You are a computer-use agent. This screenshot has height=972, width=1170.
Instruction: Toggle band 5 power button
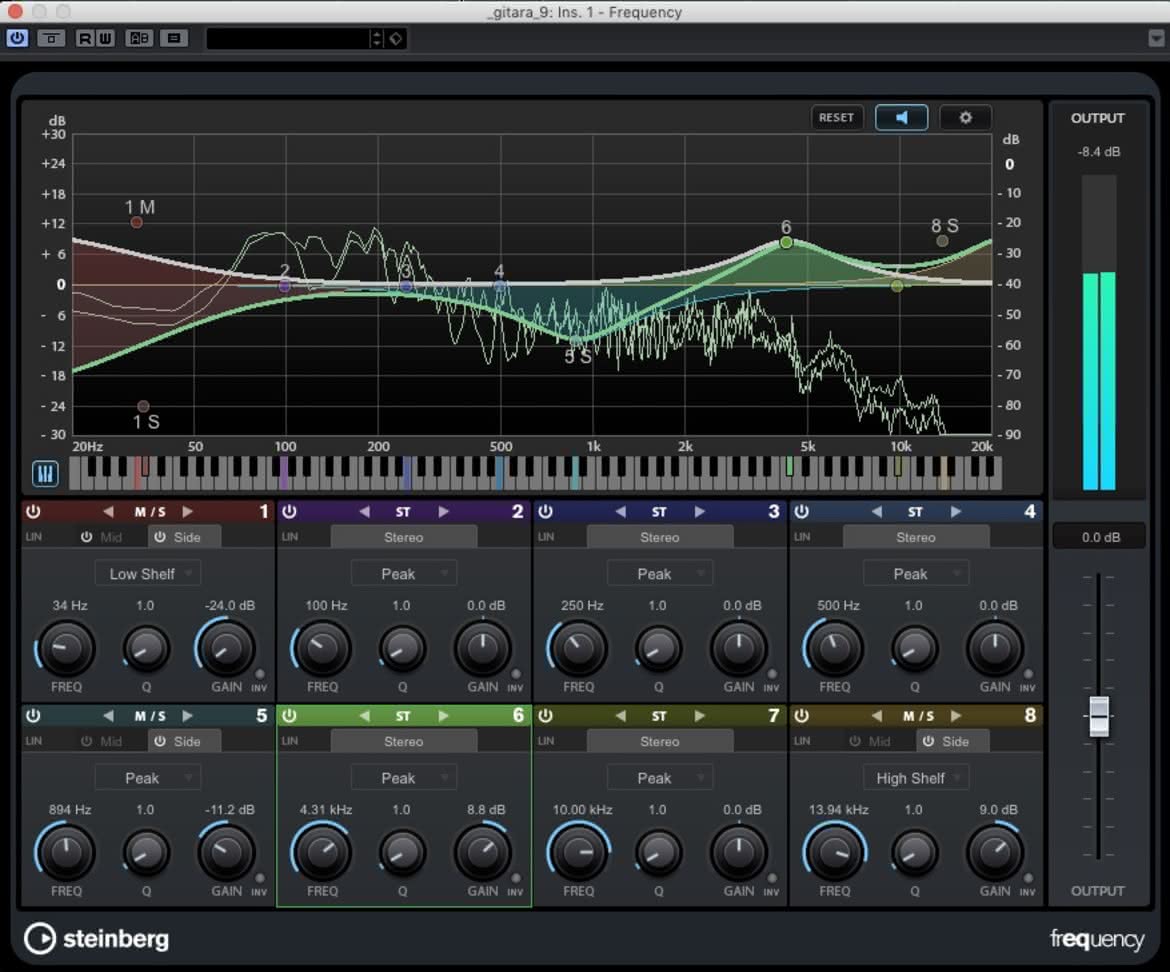(x=33, y=716)
